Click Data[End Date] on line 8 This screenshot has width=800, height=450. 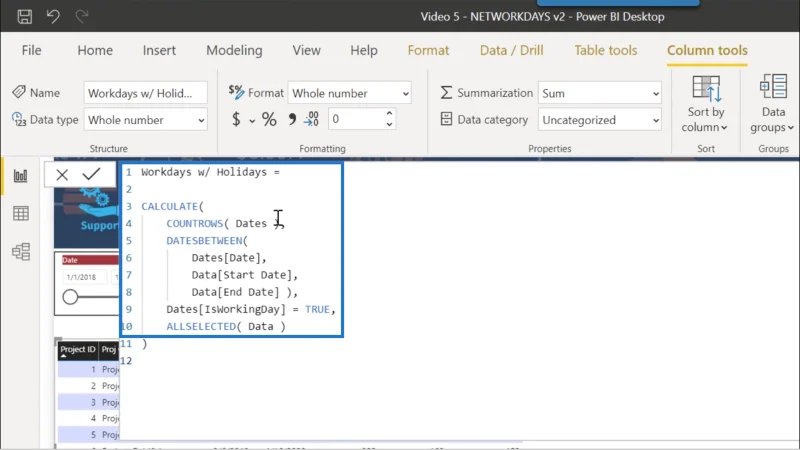236,292
